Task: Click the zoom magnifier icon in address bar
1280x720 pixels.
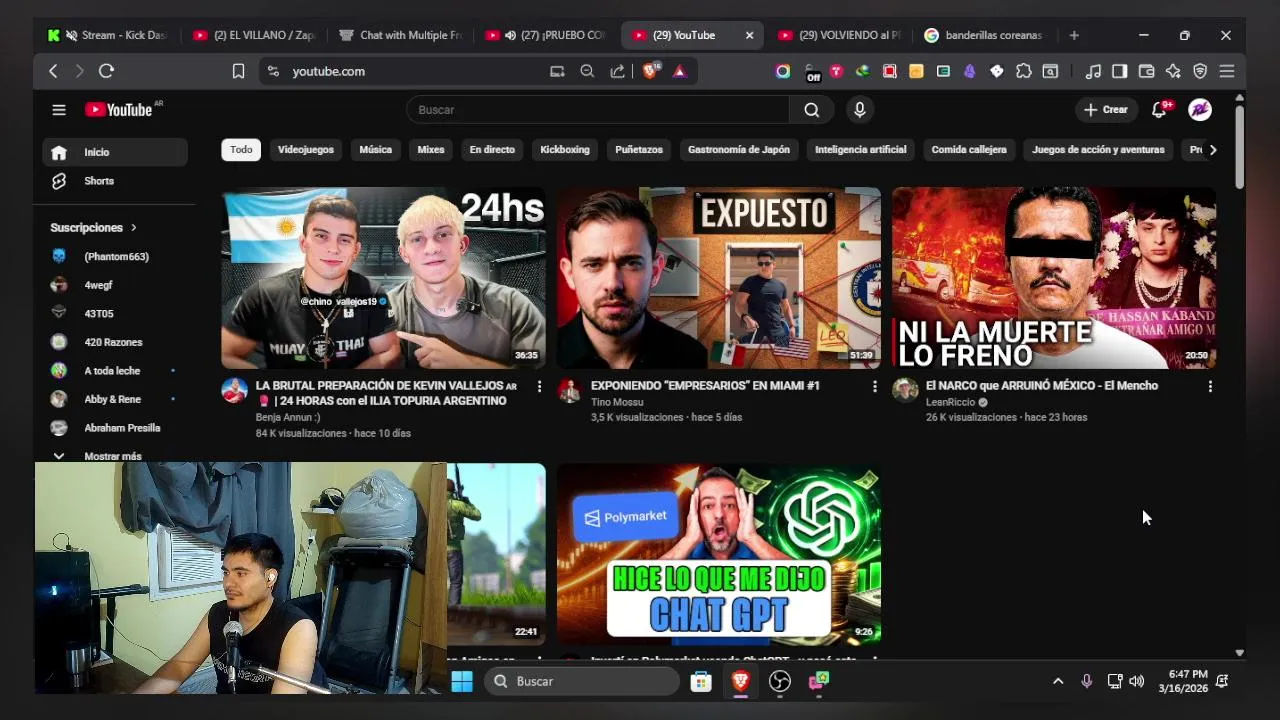Action: coord(587,71)
